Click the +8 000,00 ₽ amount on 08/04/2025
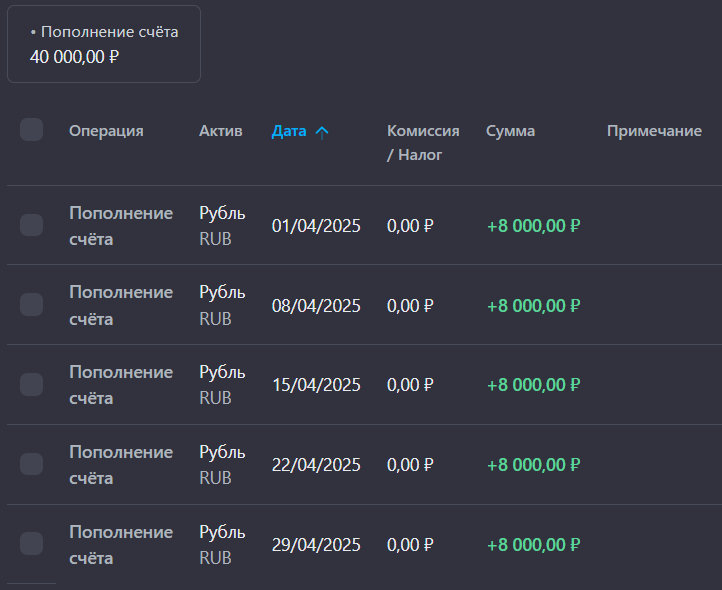 [x=533, y=305]
